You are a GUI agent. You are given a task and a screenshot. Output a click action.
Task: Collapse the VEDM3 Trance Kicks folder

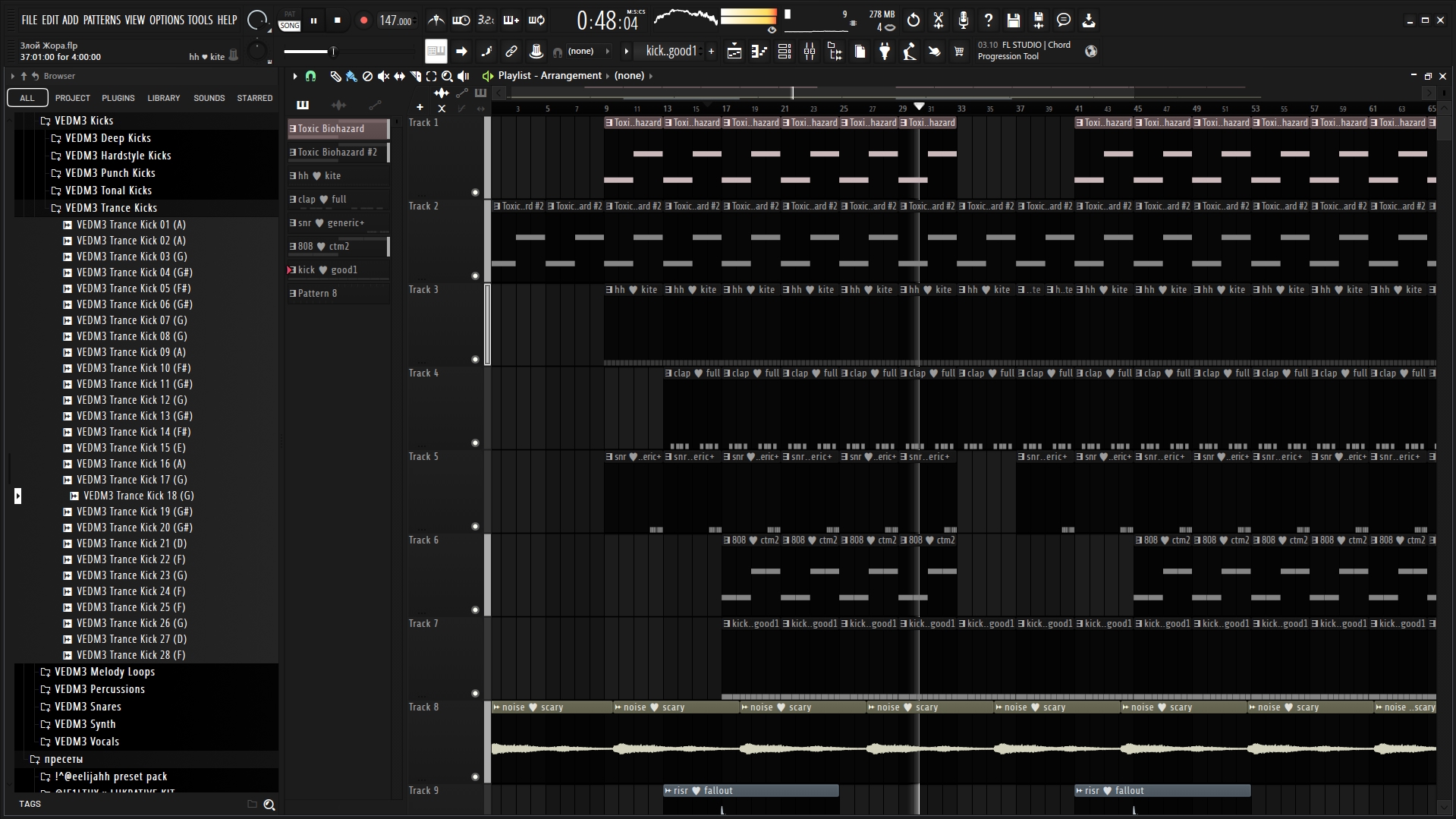111,208
